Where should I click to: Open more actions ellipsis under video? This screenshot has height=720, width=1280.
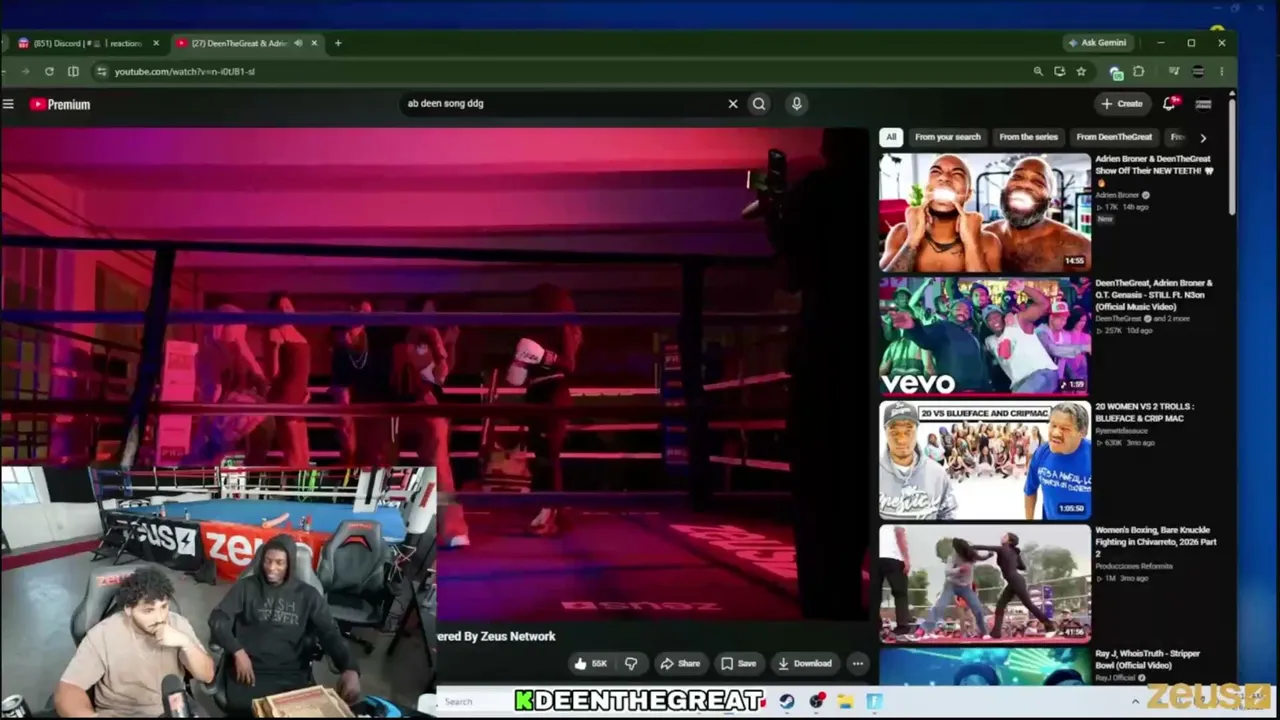point(857,663)
